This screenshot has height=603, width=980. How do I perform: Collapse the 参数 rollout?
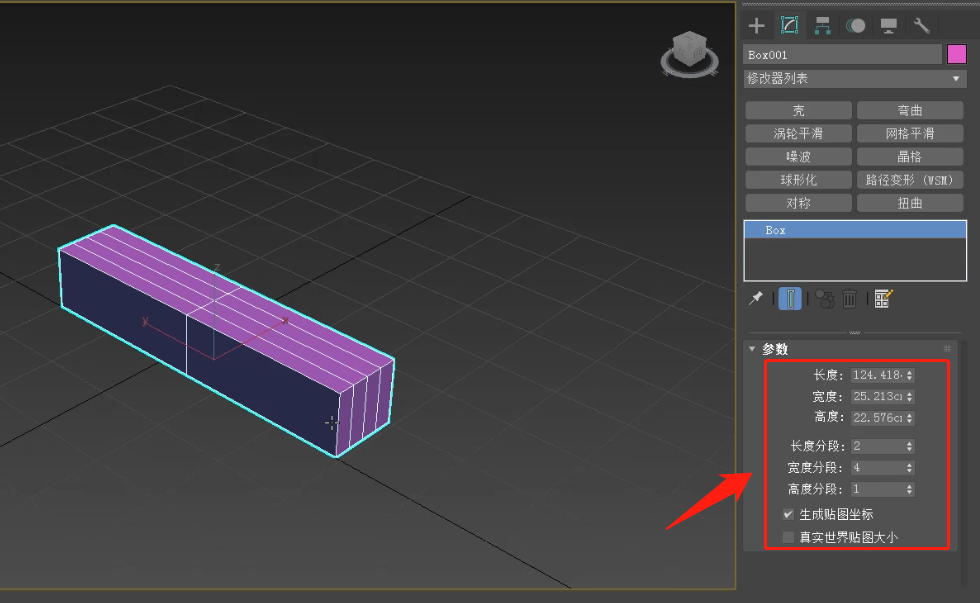coord(752,349)
